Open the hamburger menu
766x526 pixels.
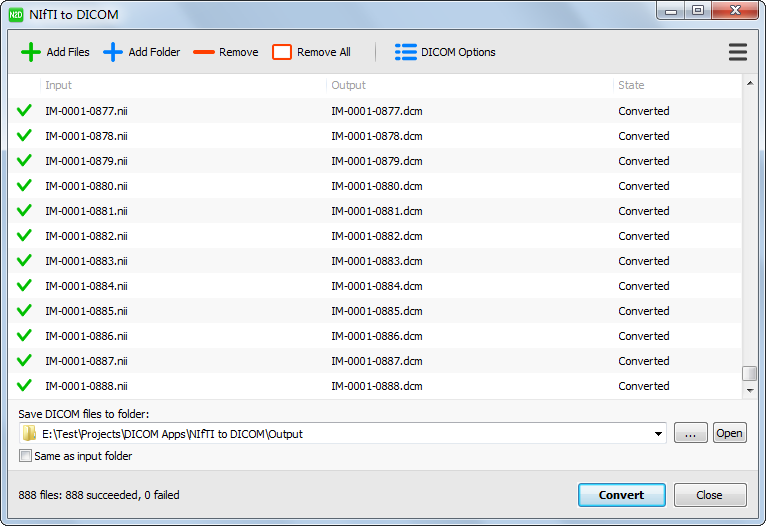coord(738,52)
